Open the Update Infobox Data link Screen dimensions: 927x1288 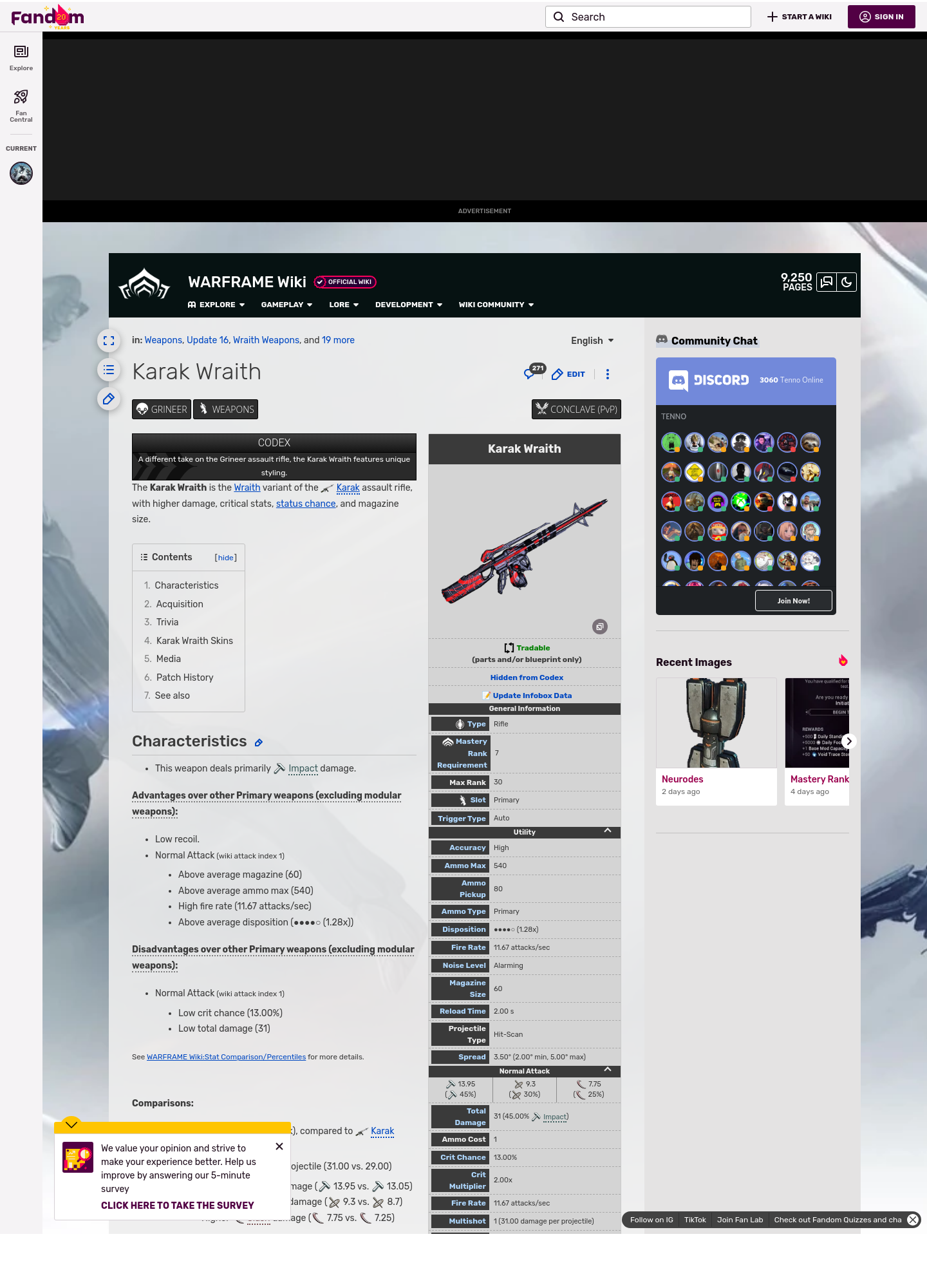[x=532, y=696]
